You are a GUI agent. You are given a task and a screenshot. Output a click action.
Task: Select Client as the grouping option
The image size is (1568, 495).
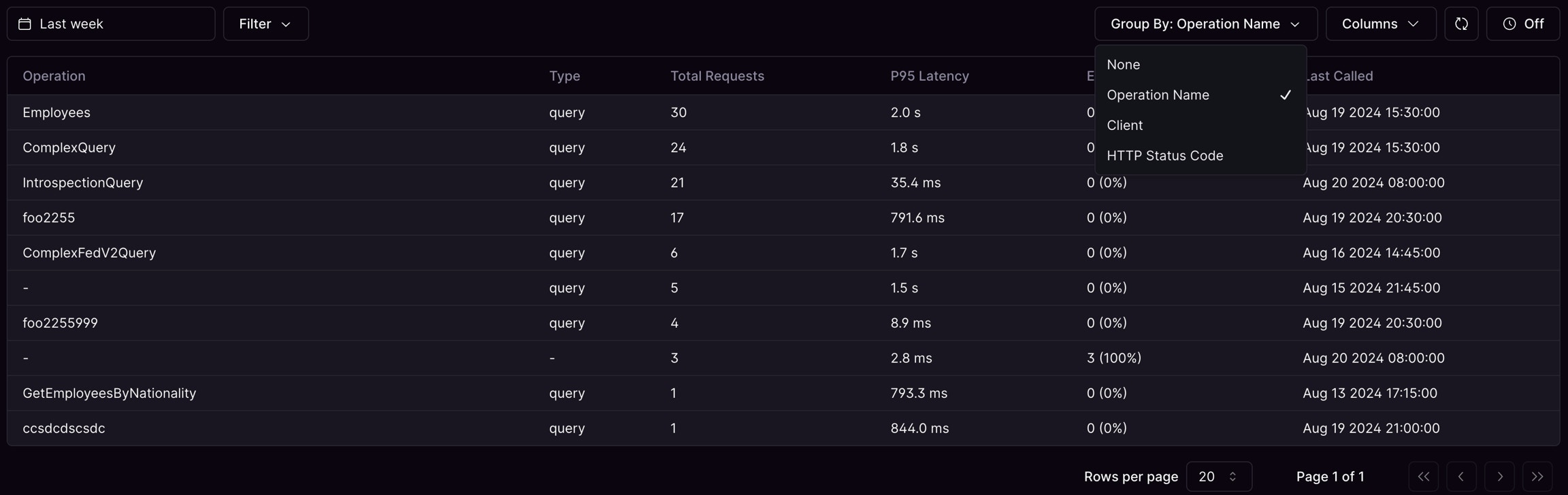coord(1125,124)
